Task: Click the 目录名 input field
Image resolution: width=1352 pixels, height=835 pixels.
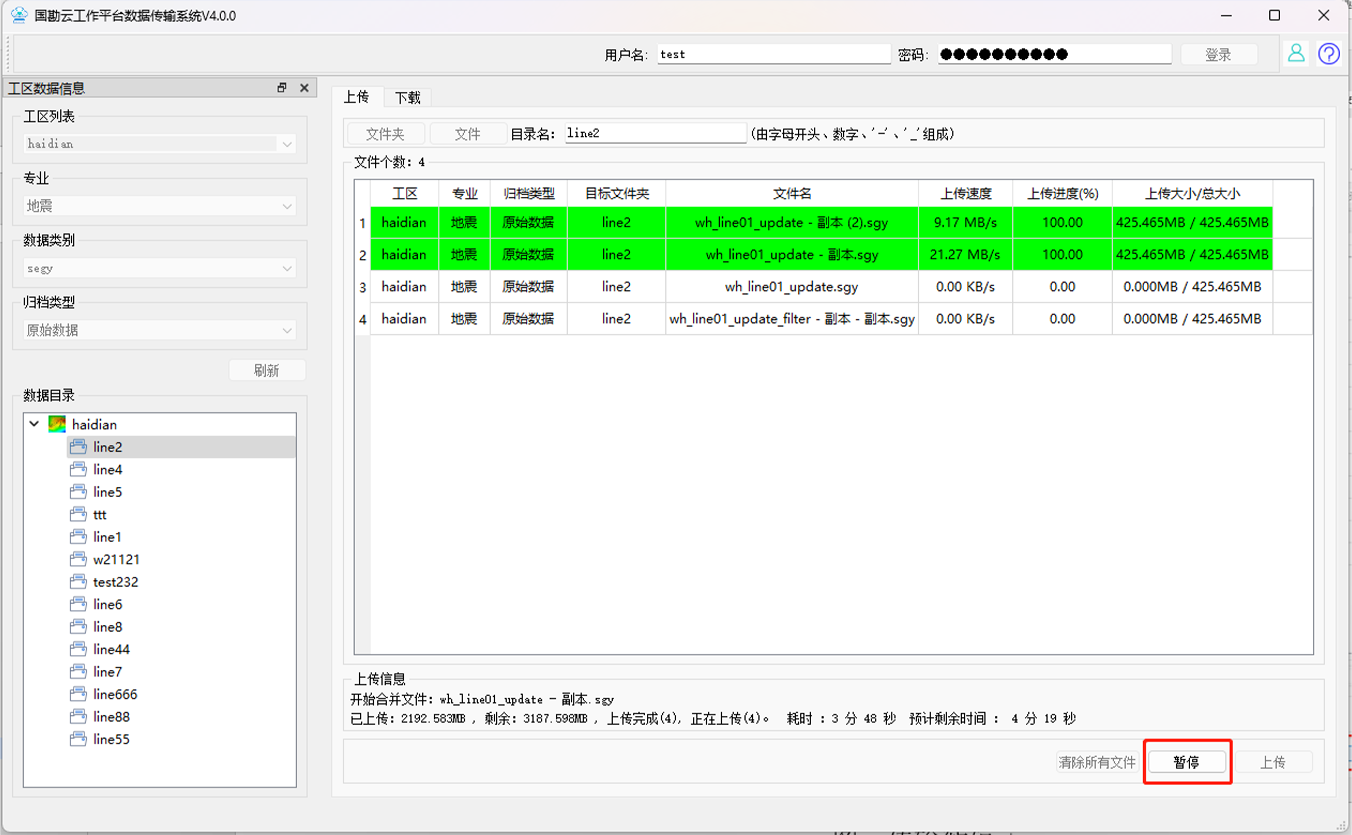Action: click(655, 133)
